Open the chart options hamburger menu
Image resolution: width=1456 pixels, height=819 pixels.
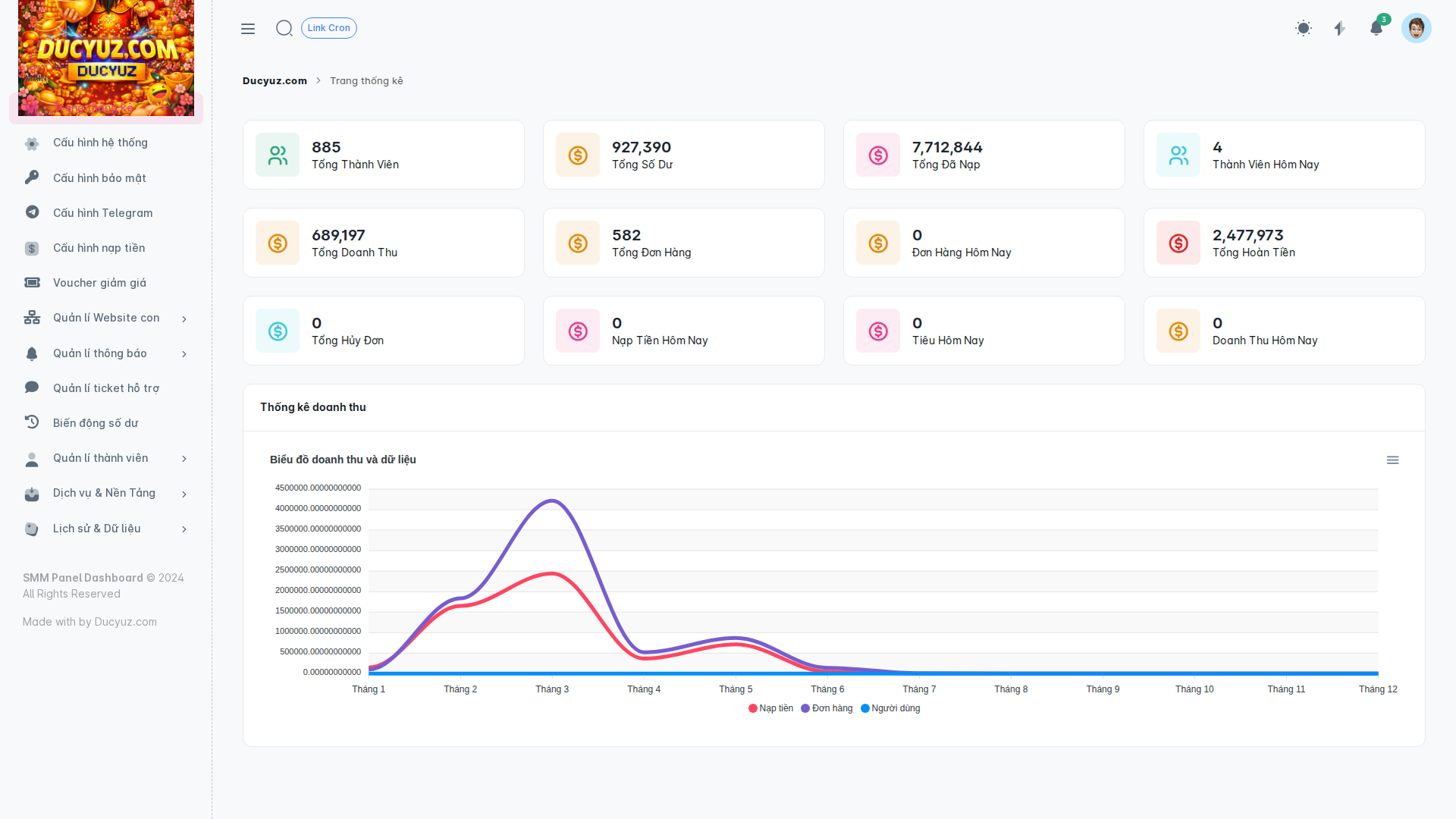coord(1393,460)
